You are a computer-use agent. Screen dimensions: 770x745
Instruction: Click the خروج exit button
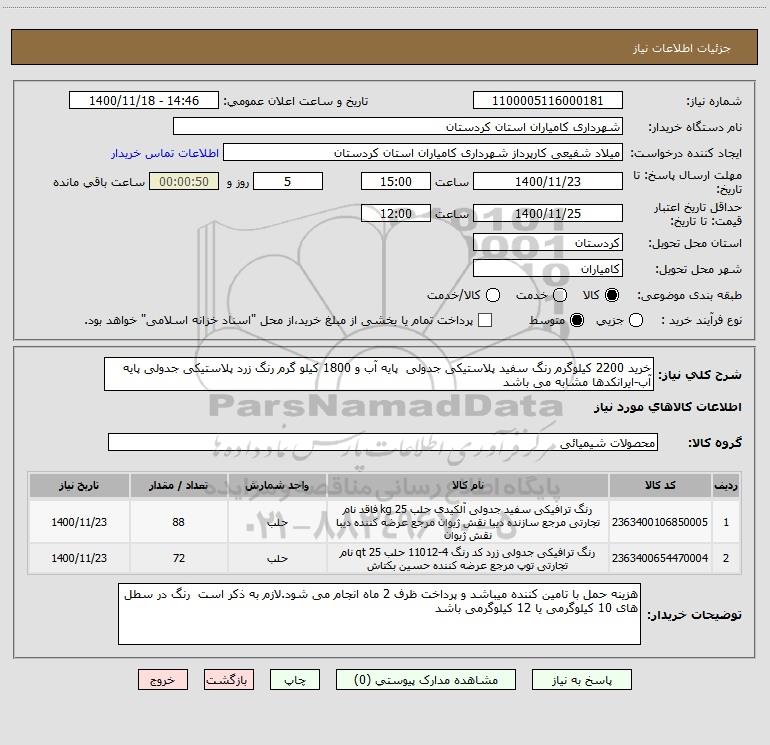coord(163,680)
